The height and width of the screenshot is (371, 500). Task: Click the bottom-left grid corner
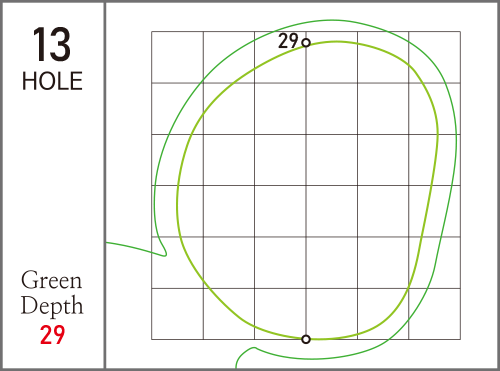pyautogui.click(x=152, y=339)
